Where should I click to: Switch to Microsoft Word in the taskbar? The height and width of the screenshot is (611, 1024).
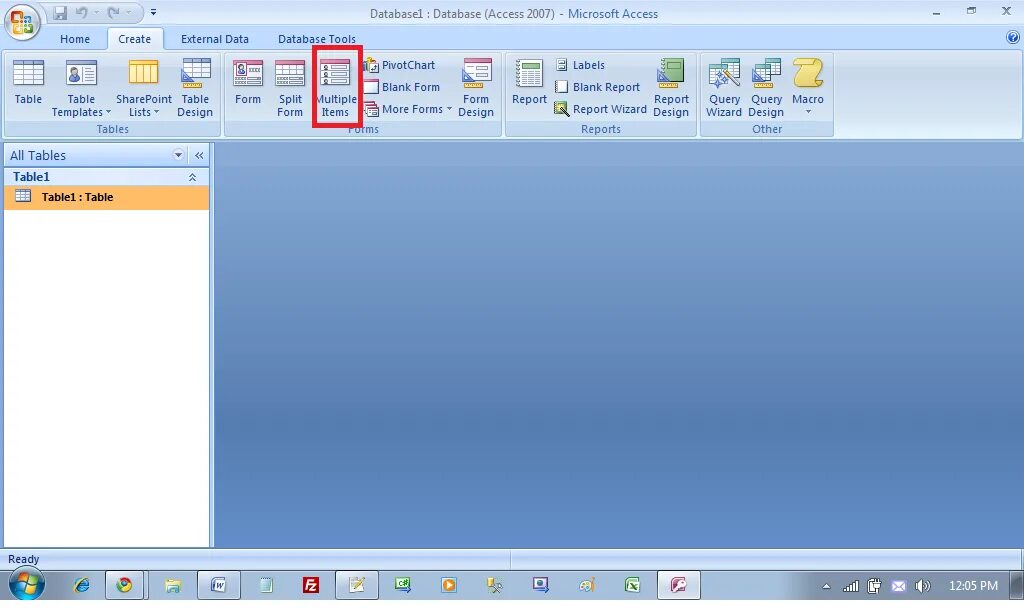218,585
